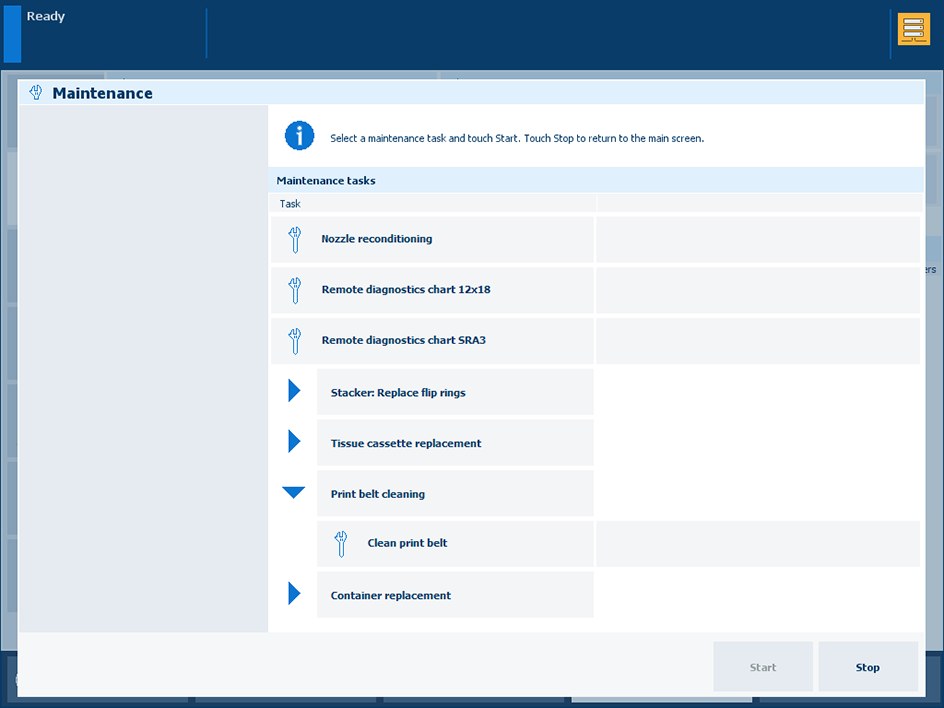Click wrench icon beside Nozzle reconditioning
The width and height of the screenshot is (944, 708).
coord(294,240)
